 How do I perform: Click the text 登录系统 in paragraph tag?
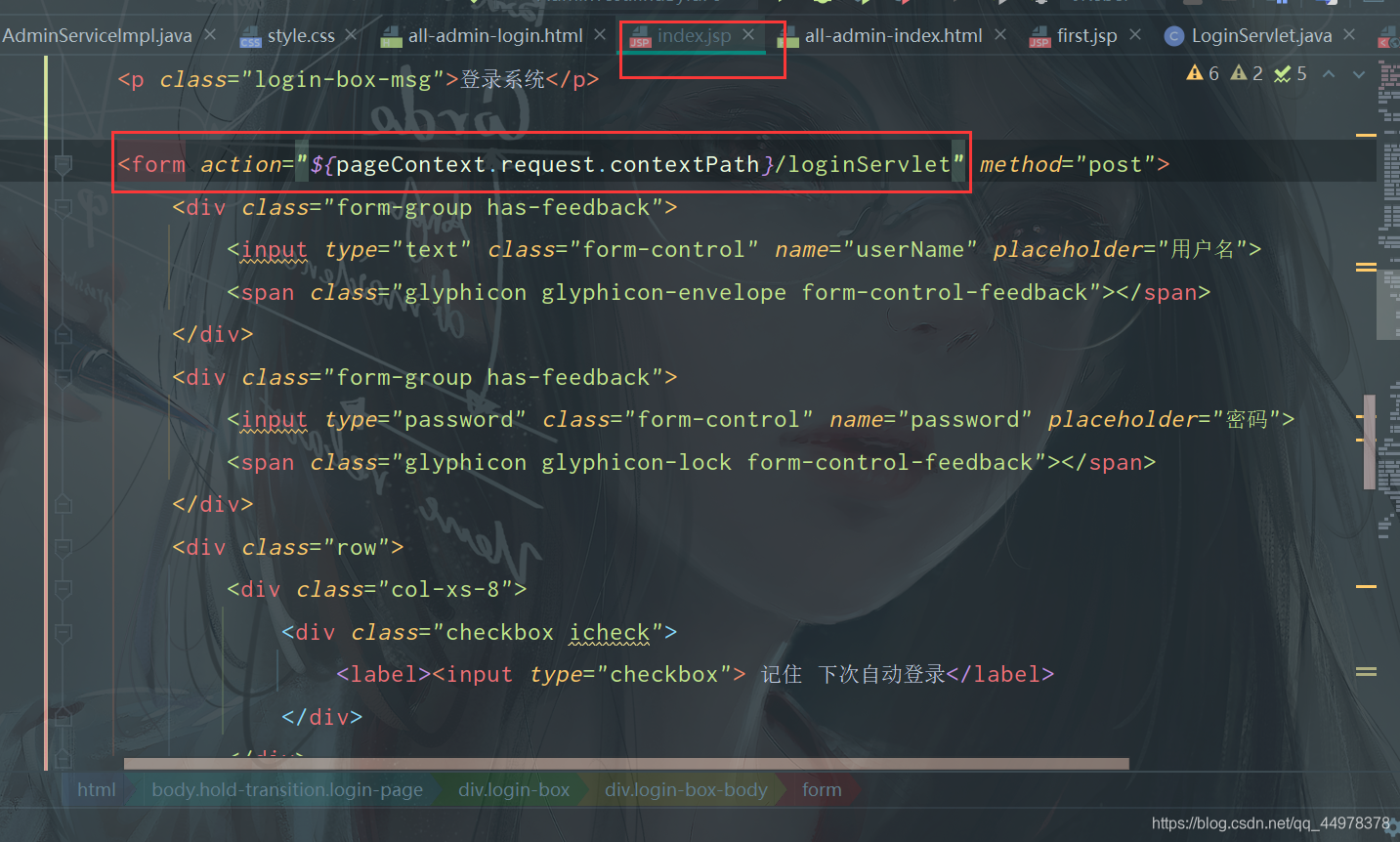tap(502, 80)
